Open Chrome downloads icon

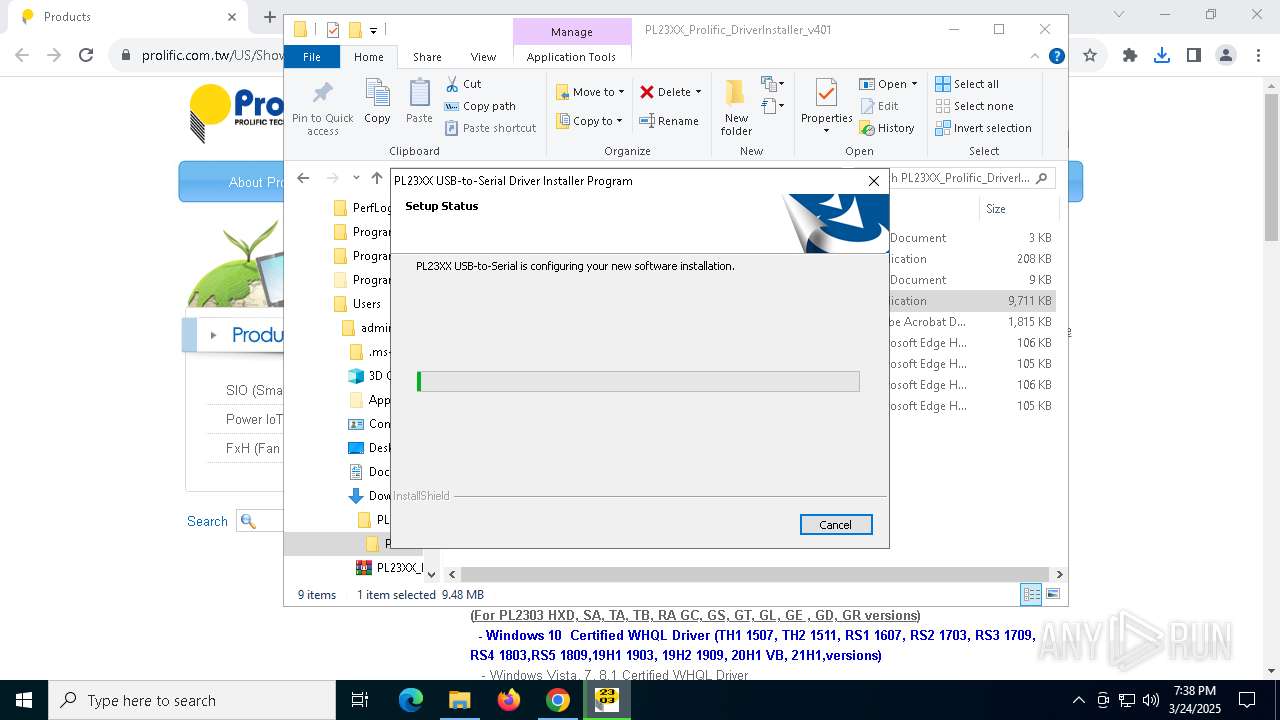(1162, 56)
